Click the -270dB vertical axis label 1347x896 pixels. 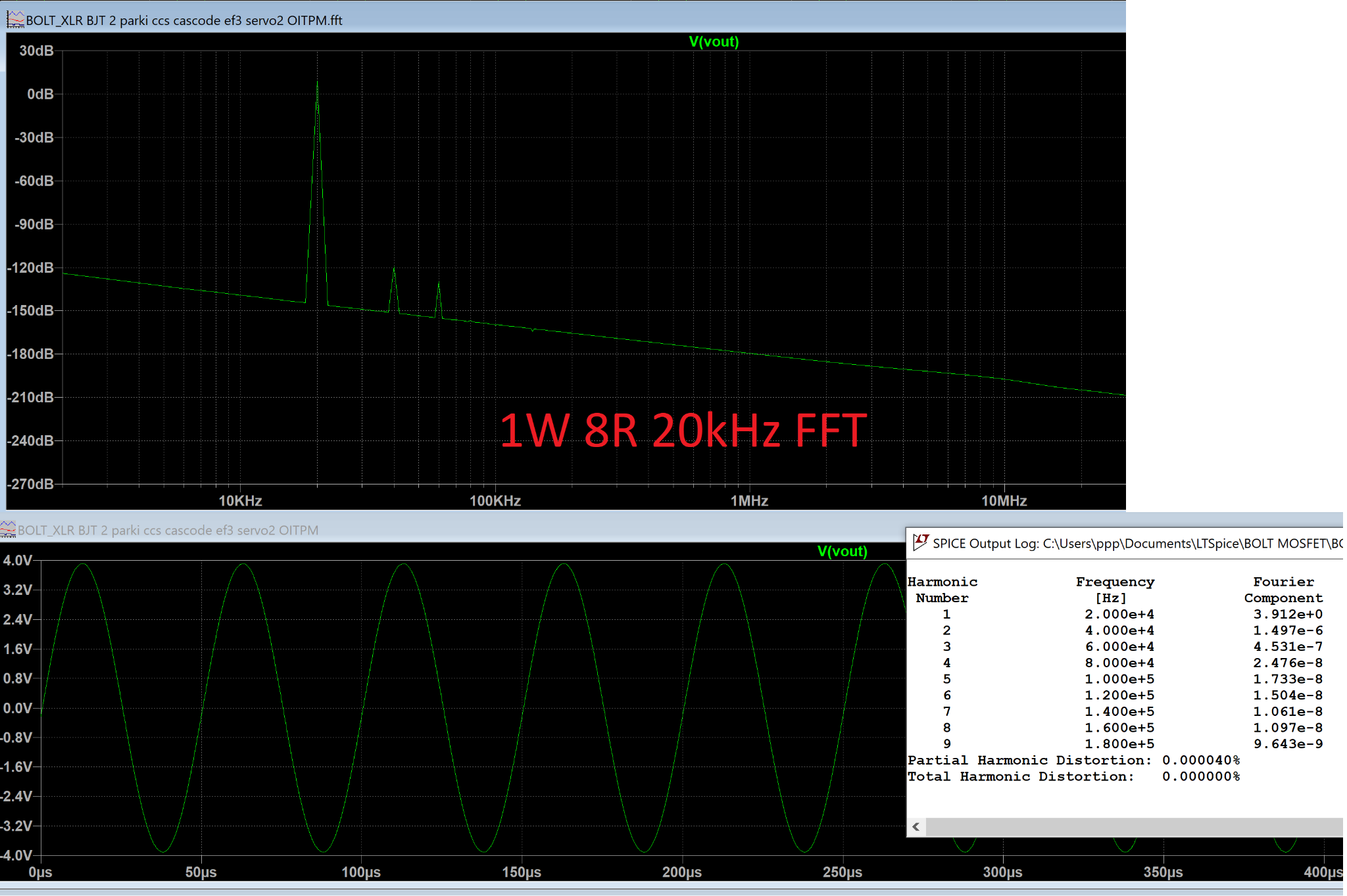pos(30,484)
